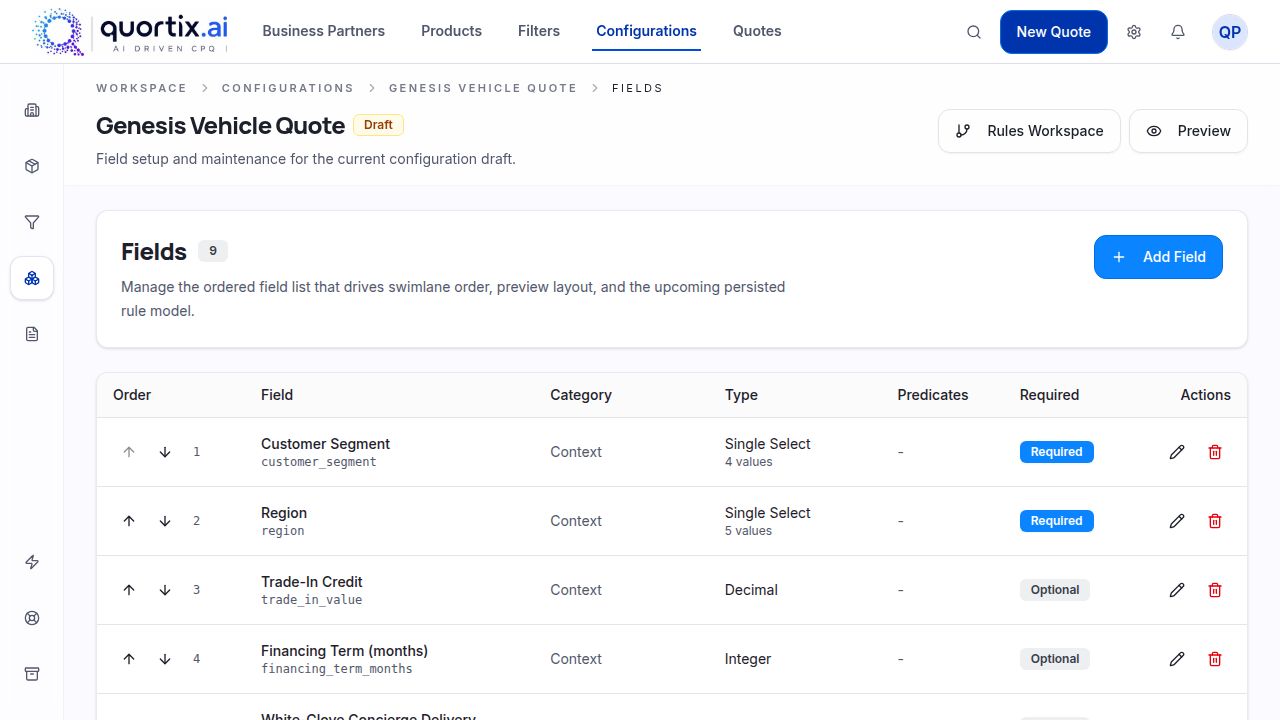
Task: Select the Configurations tab
Action: (x=646, y=31)
